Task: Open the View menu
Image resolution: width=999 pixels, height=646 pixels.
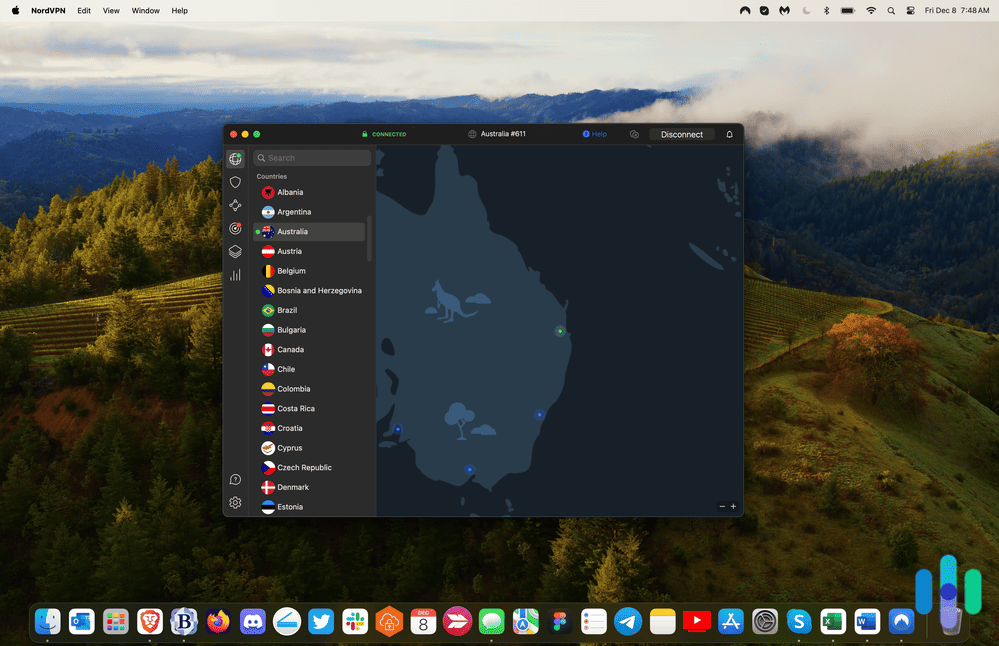Action: coord(111,10)
